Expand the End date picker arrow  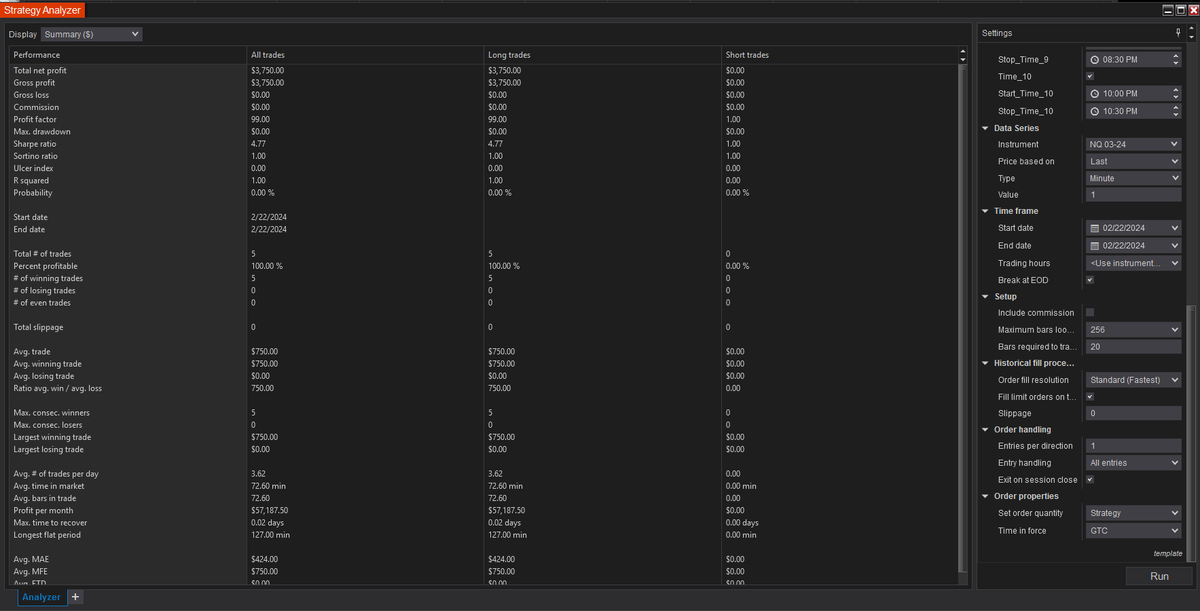(x=1175, y=246)
